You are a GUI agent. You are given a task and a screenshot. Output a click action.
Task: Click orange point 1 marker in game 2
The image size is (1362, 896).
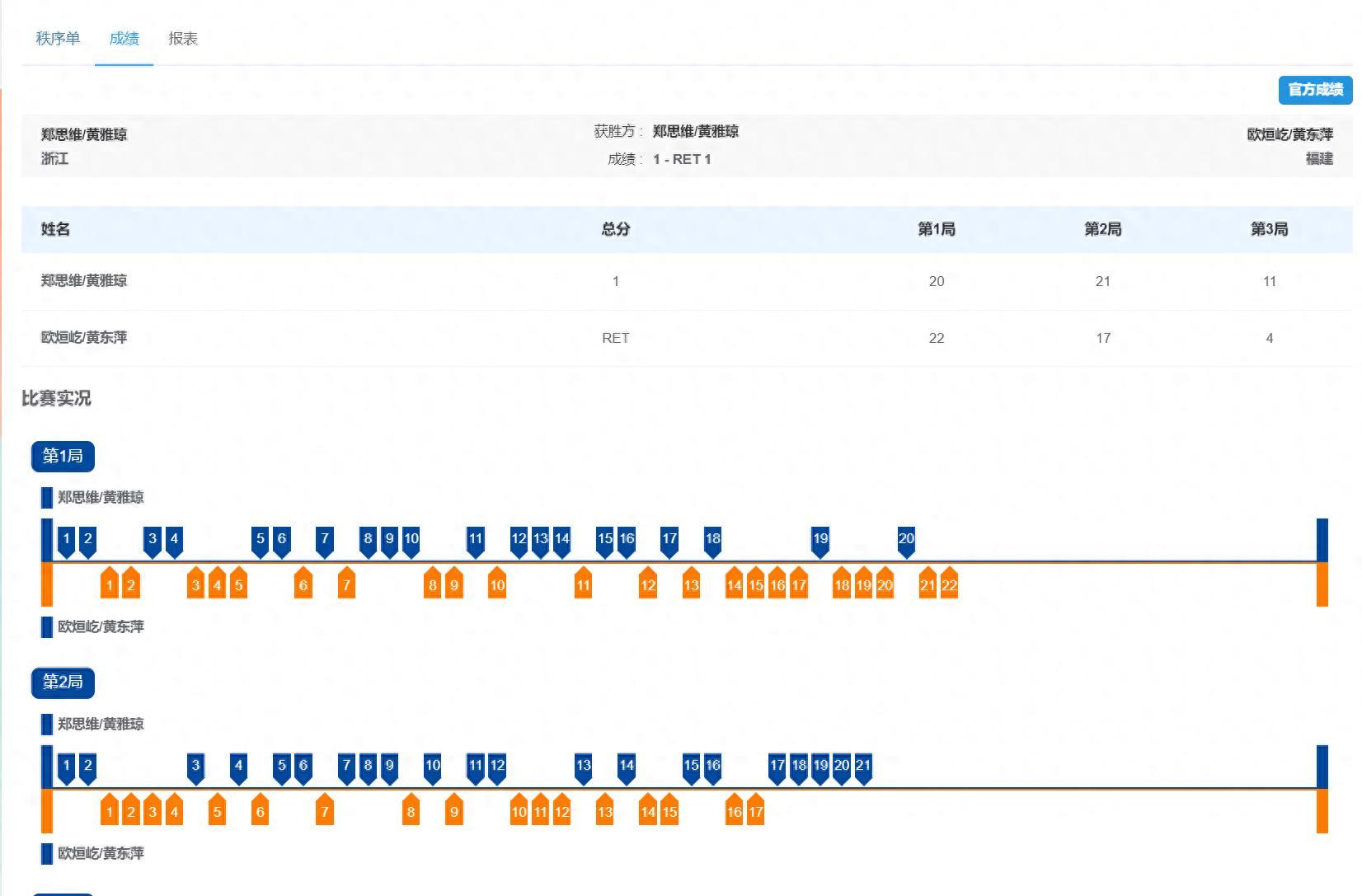click(110, 811)
